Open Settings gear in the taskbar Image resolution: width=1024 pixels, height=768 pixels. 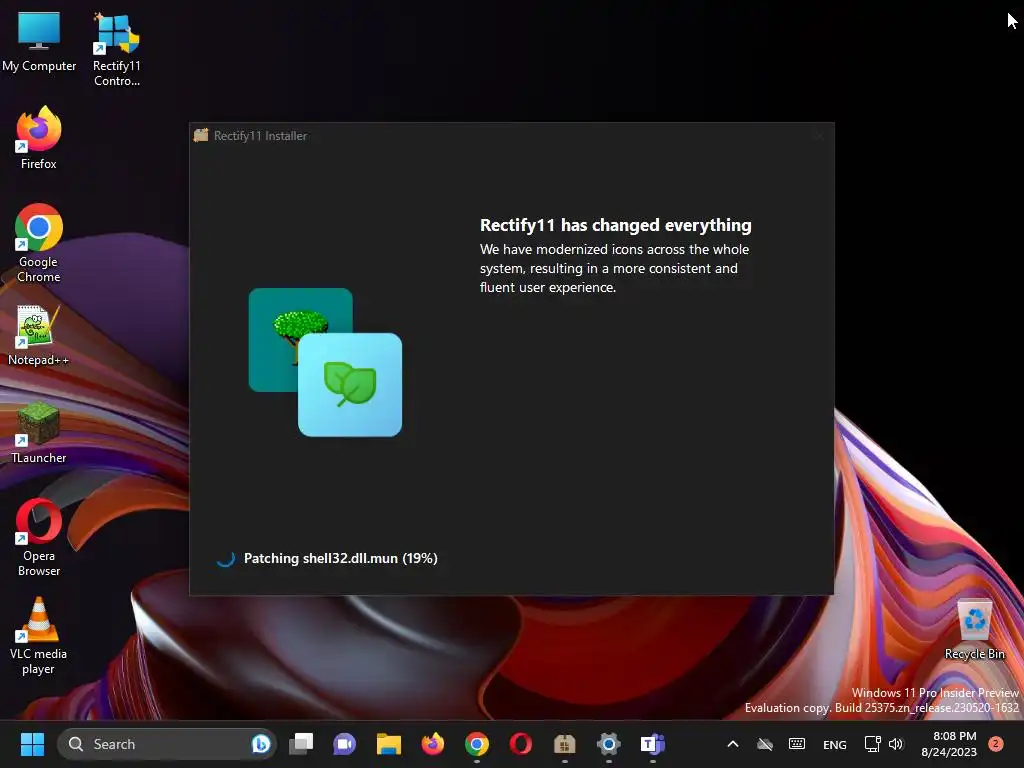pos(609,744)
